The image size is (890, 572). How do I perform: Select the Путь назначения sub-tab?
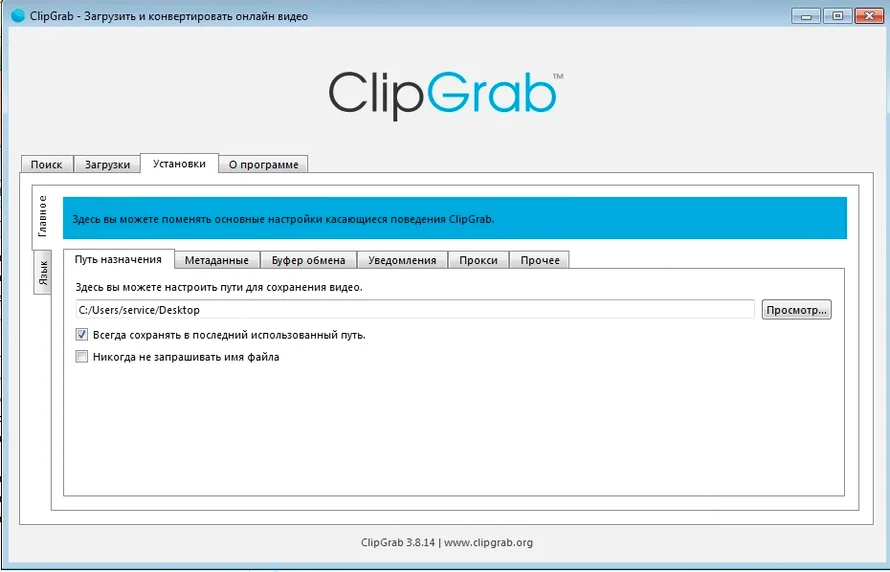tap(118, 259)
